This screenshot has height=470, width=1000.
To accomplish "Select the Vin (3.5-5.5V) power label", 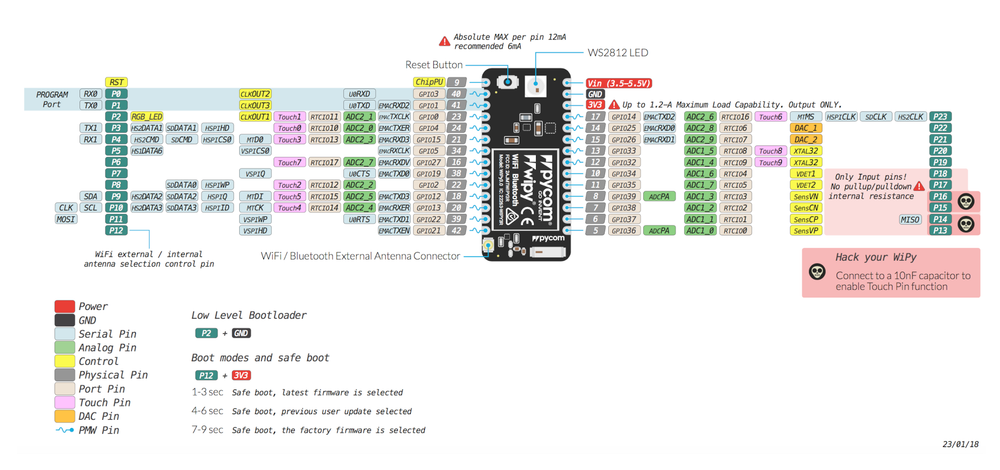I will [619, 82].
